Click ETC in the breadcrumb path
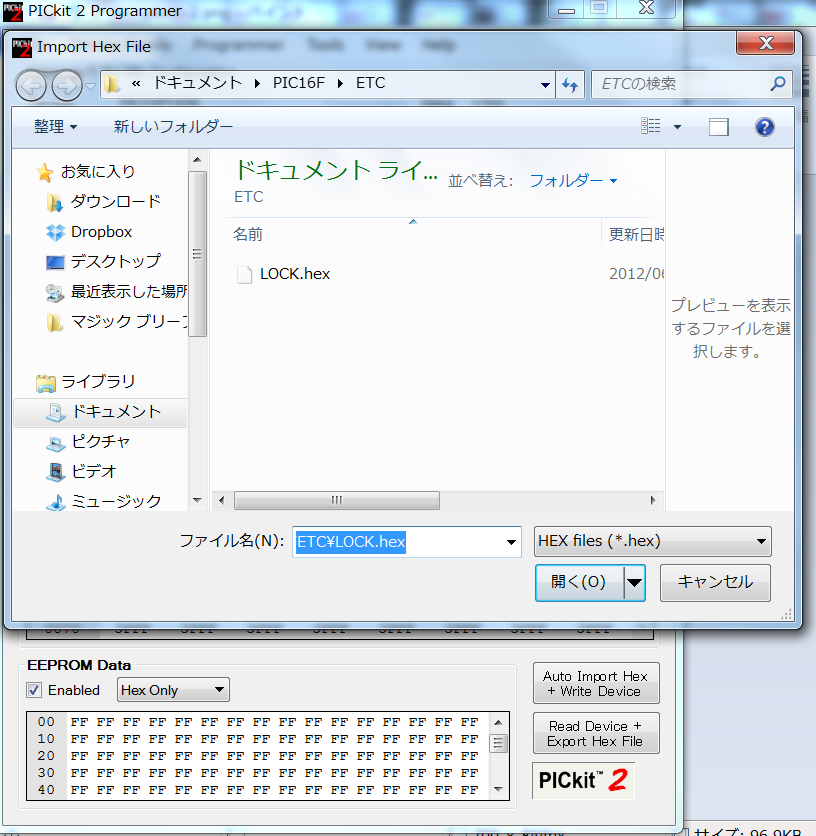Viewport: 816px width, 836px height. point(371,83)
